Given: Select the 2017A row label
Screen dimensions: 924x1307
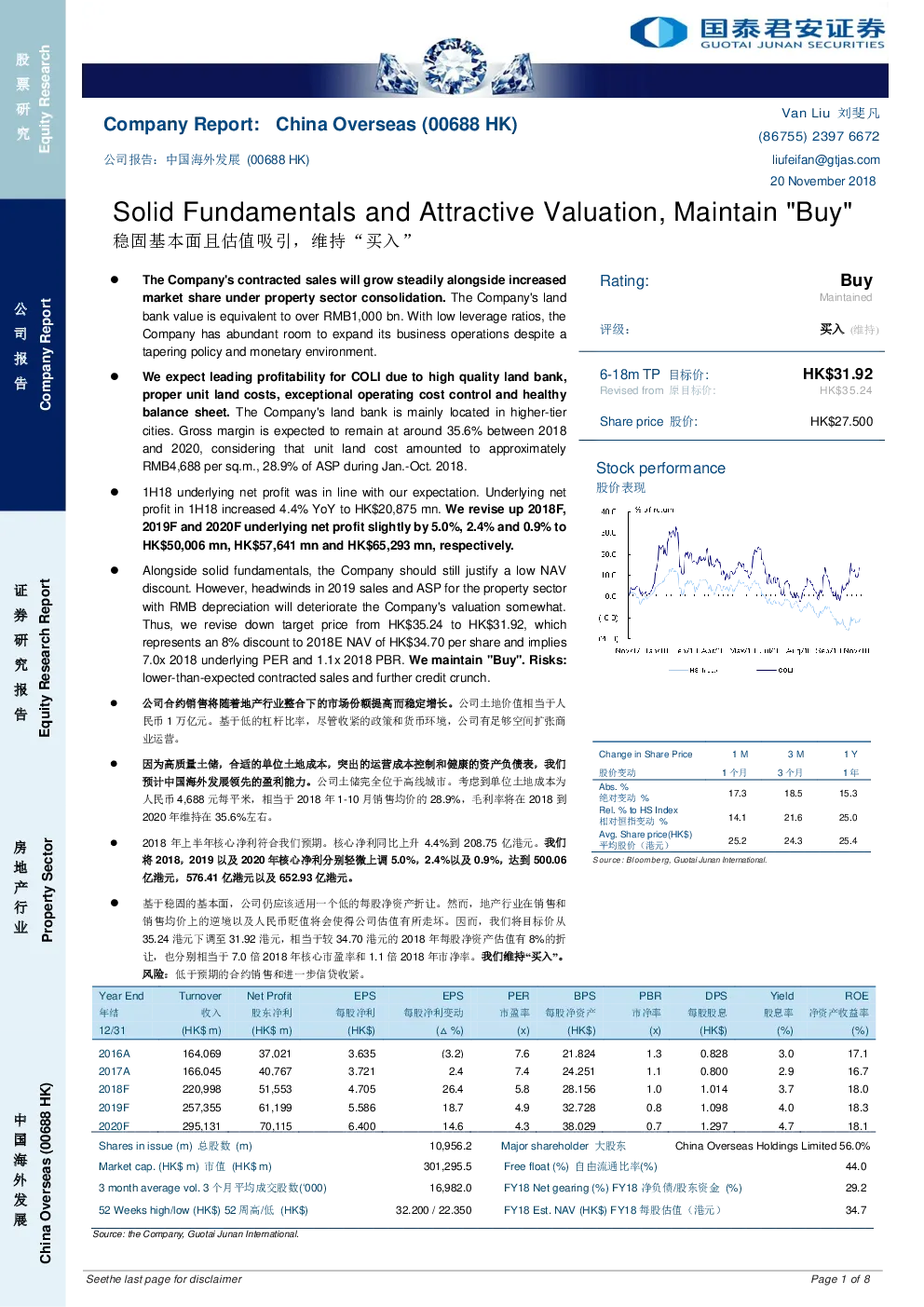Looking at the screenshot, I should click(115, 1071).
